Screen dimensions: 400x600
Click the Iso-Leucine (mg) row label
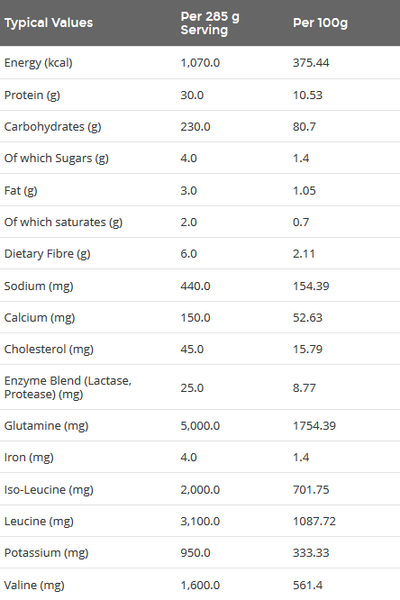point(49,490)
